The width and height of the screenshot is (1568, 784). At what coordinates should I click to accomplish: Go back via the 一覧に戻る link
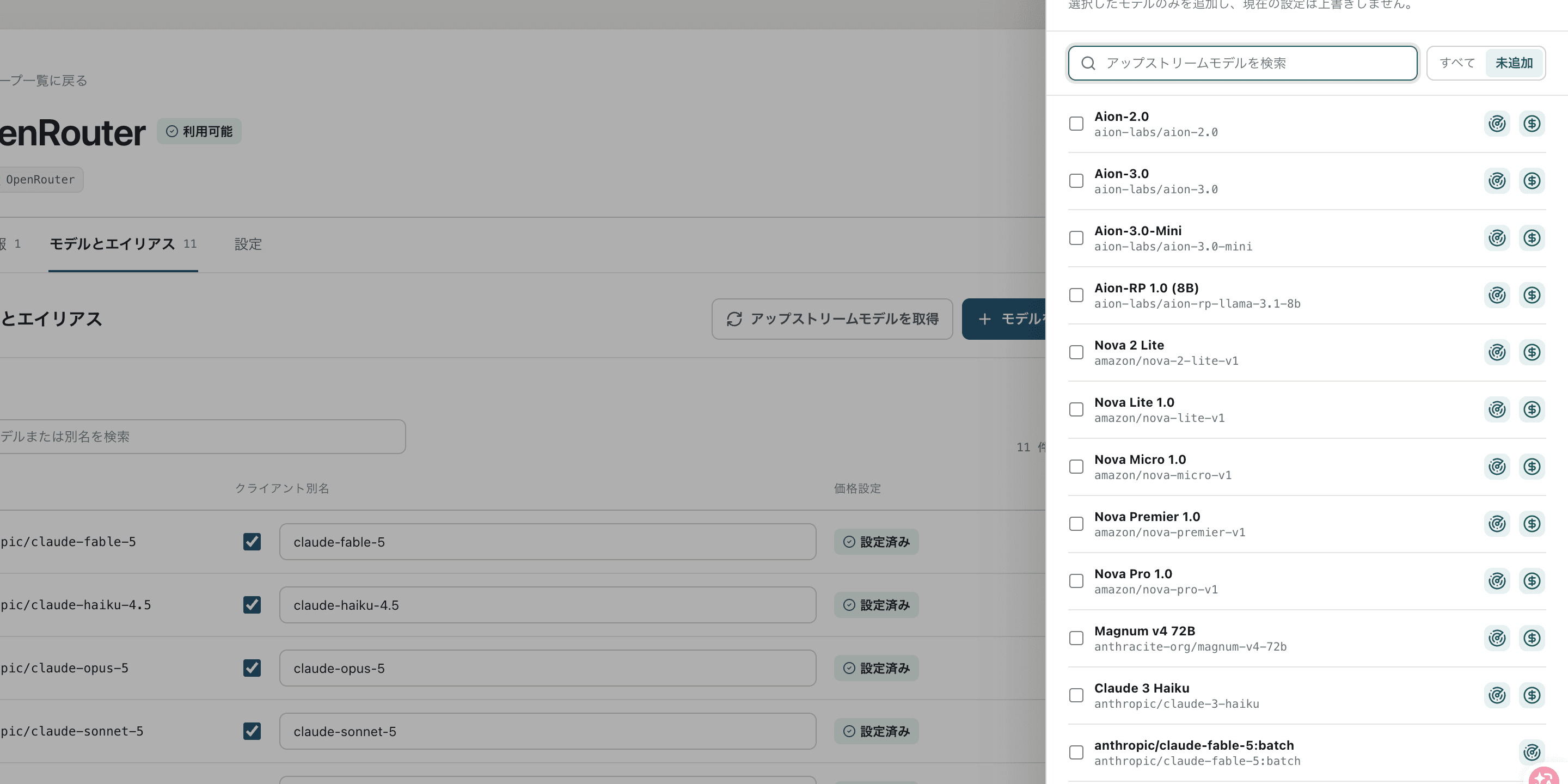click(44, 81)
